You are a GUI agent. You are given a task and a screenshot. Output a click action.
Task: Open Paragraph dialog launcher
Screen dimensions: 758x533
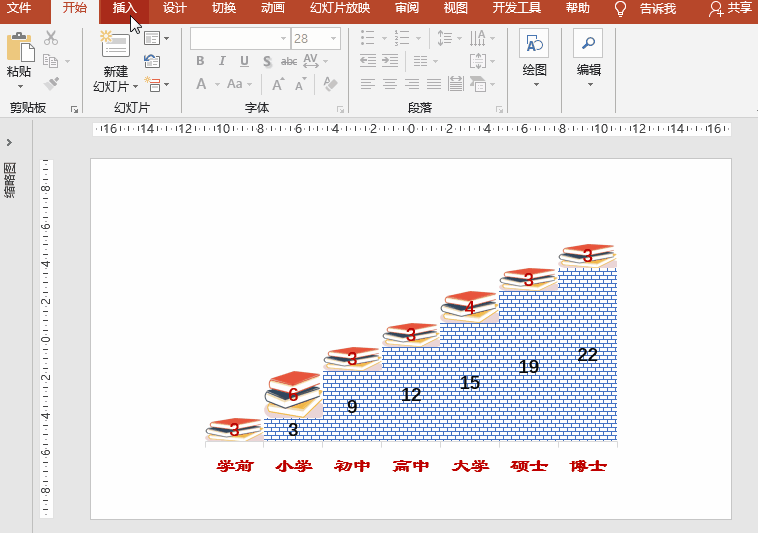[499, 109]
